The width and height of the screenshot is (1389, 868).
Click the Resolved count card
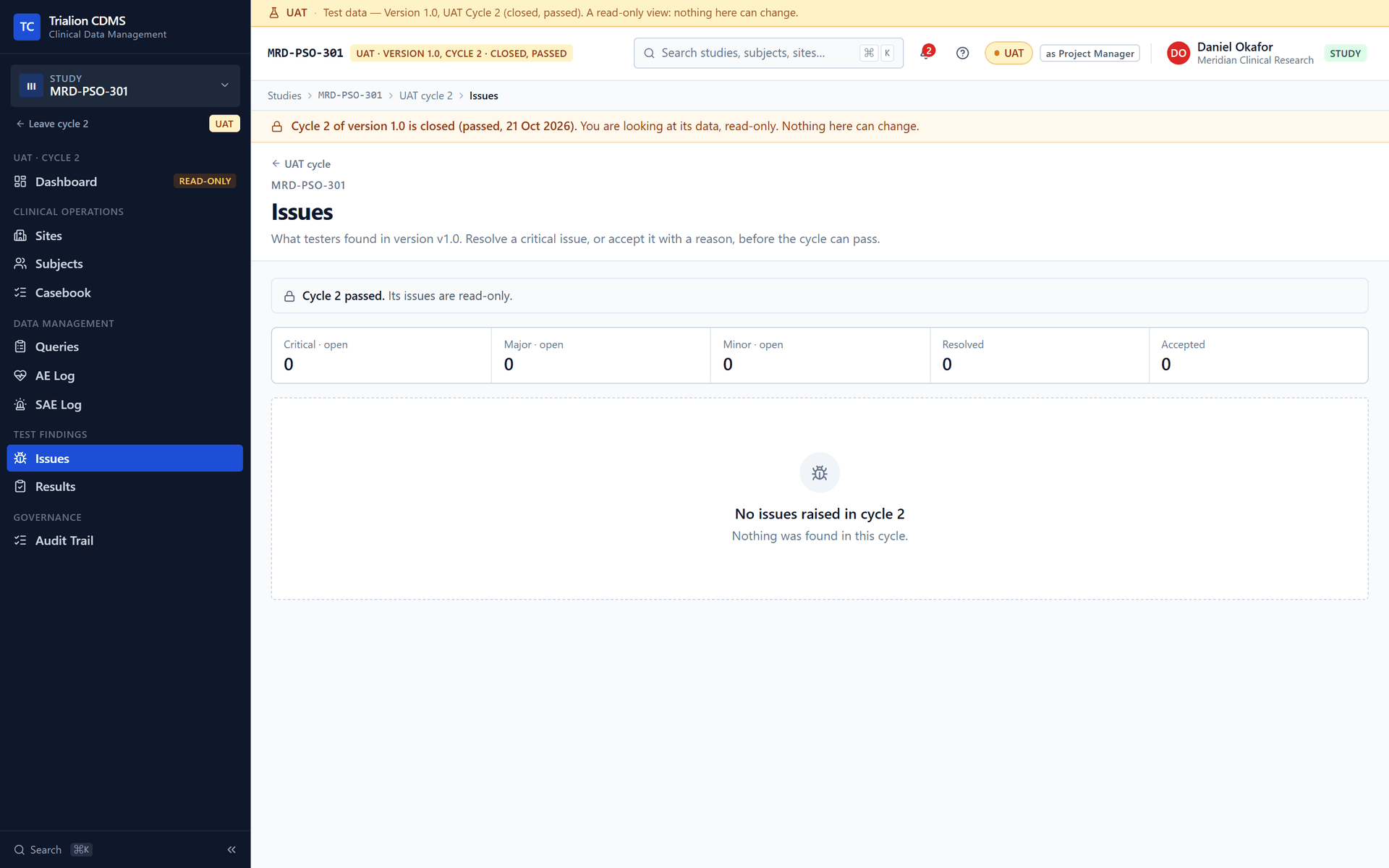[1040, 355]
